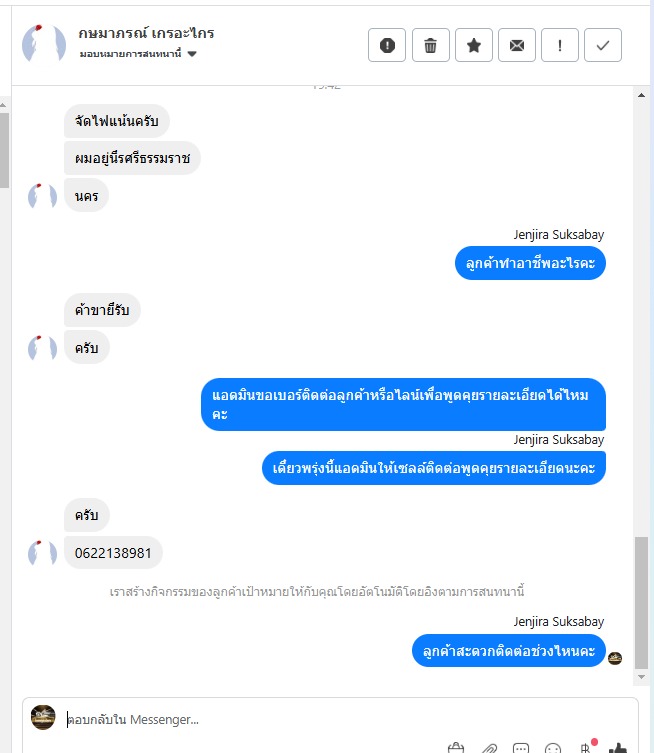Select the 0622138981 phone number message
Viewport: 654px width, 753px height.
(x=113, y=553)
